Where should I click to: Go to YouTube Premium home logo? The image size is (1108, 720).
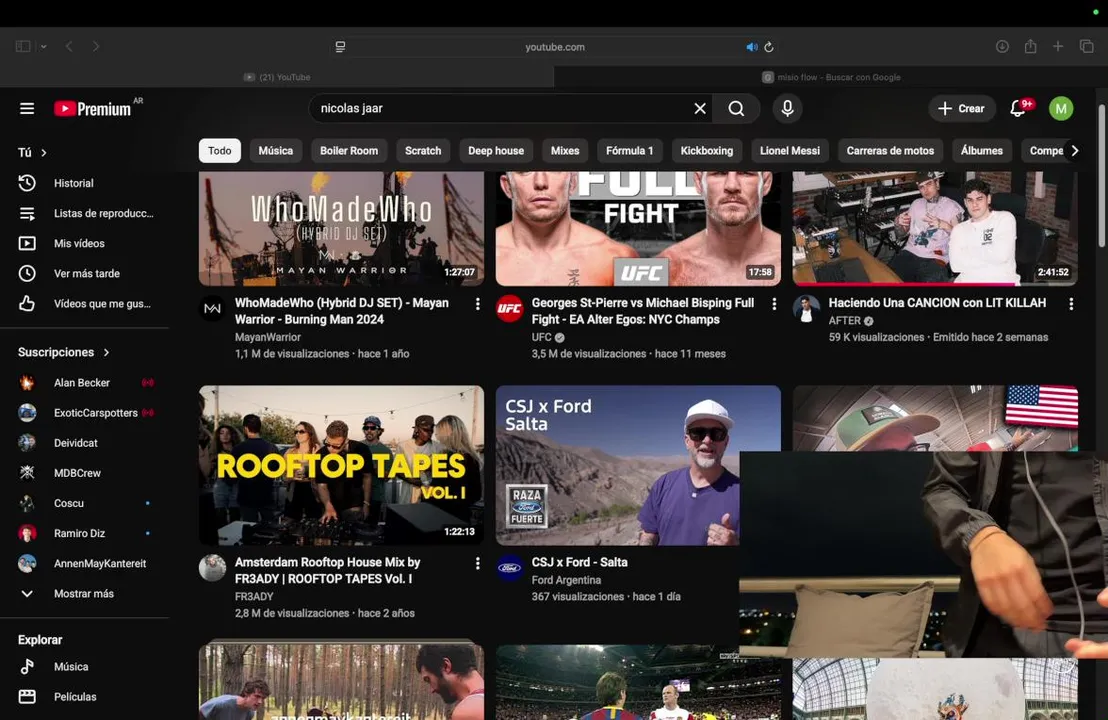pos(93,109)
